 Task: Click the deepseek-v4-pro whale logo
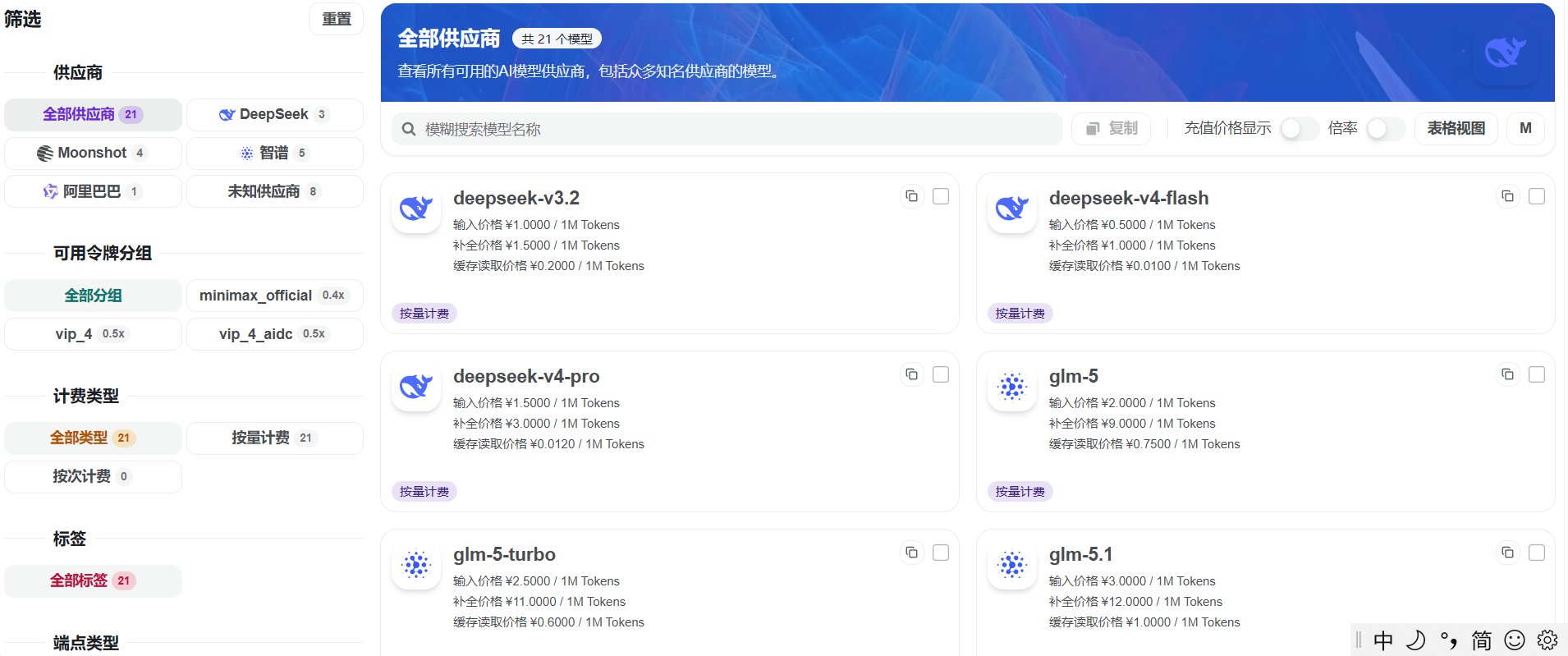(x=416, y=387)
